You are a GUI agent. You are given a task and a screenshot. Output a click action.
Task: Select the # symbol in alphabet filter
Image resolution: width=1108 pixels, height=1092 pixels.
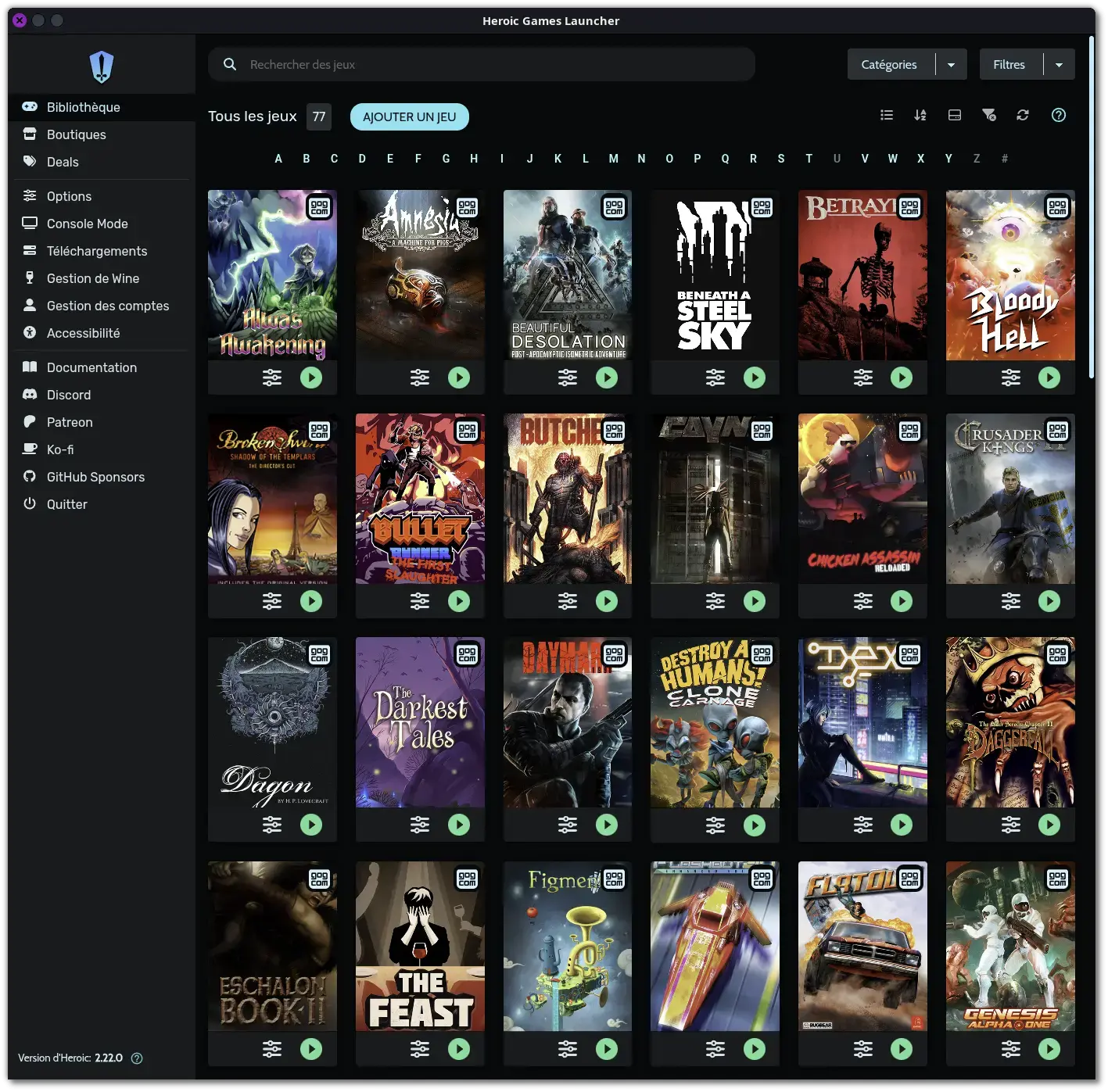(x=1005, y=159)
